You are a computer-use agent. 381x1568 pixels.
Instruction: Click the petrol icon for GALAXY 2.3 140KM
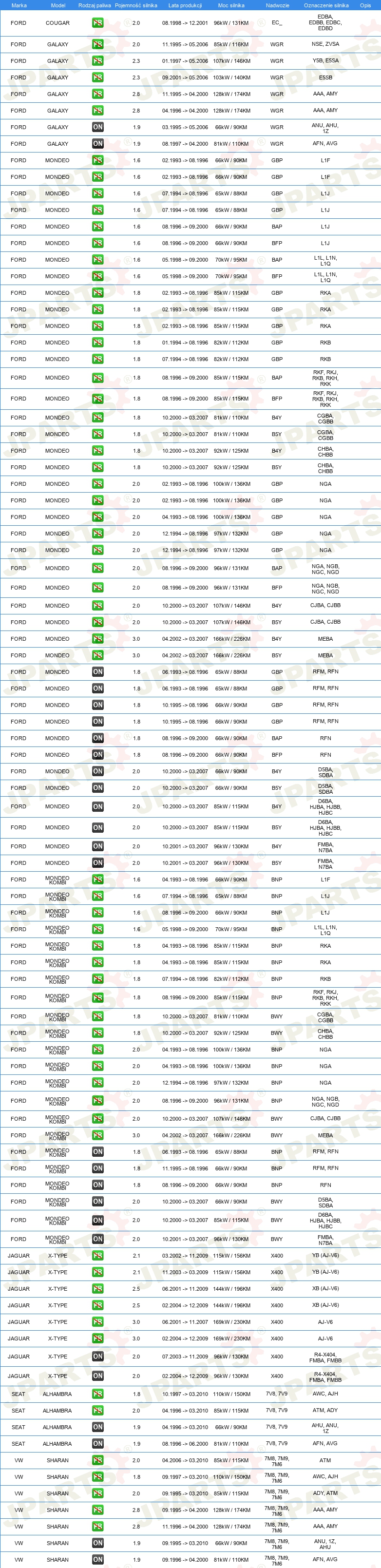click(97, 77)
